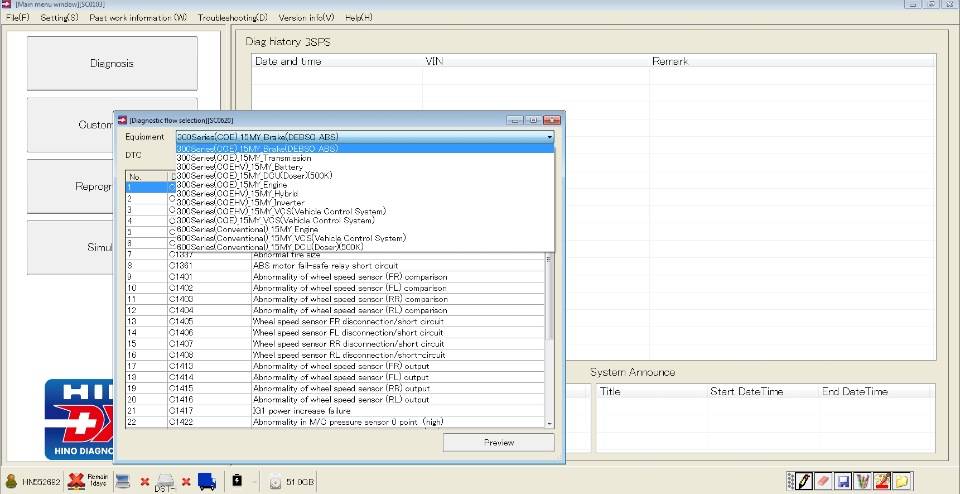Click the Start DateTime column header
This screenshot has width=960, height=494.
[762, 391]
